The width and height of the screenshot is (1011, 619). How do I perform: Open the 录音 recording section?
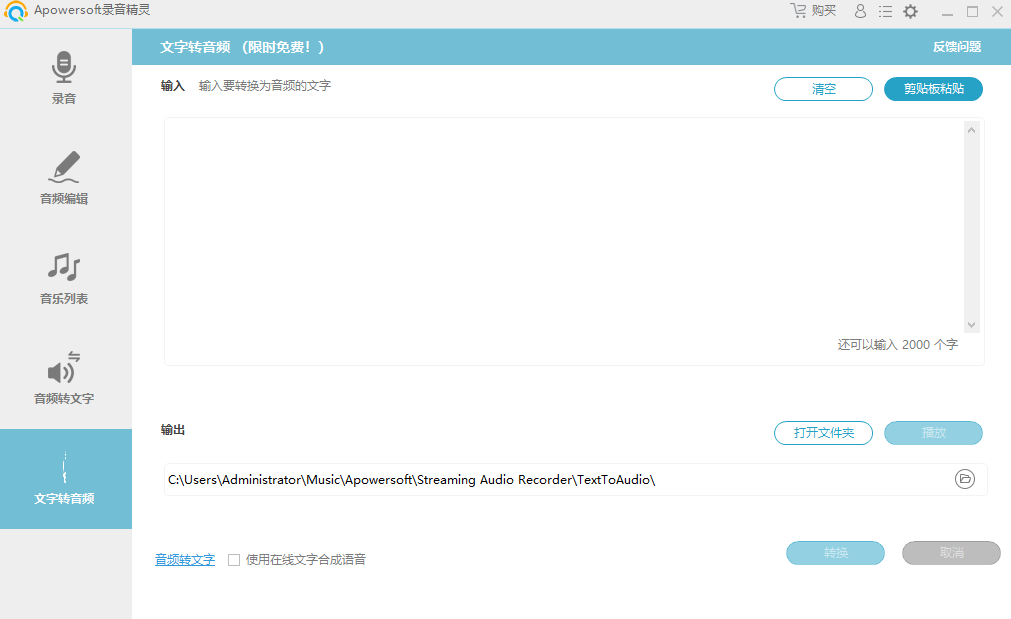(65, 78)
